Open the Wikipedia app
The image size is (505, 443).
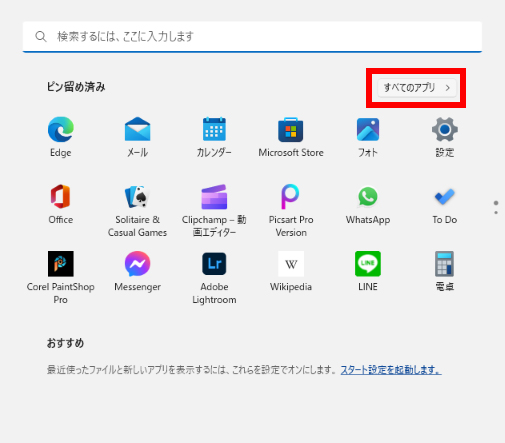click(x=291, y=271)
